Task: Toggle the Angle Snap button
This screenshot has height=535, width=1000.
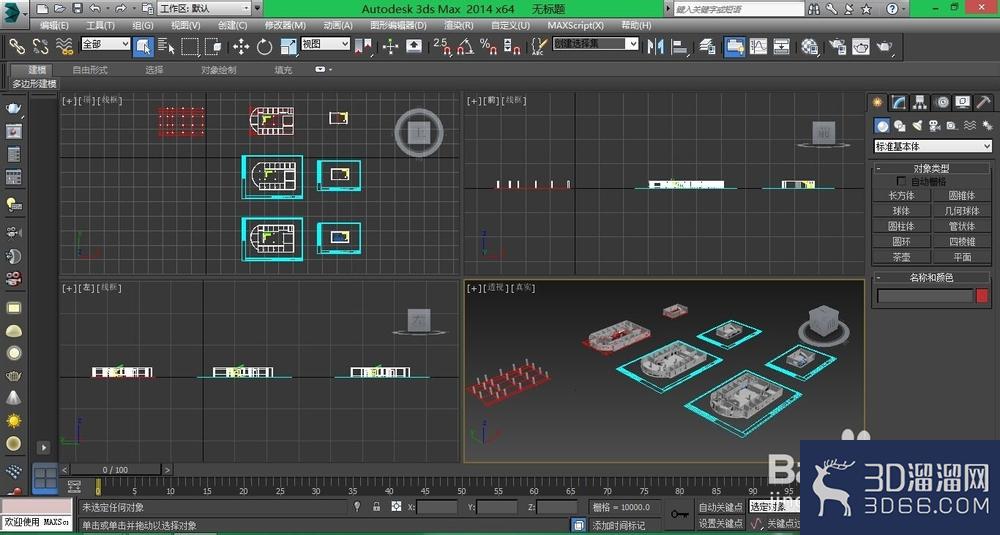Action: (x=466, y=46)
